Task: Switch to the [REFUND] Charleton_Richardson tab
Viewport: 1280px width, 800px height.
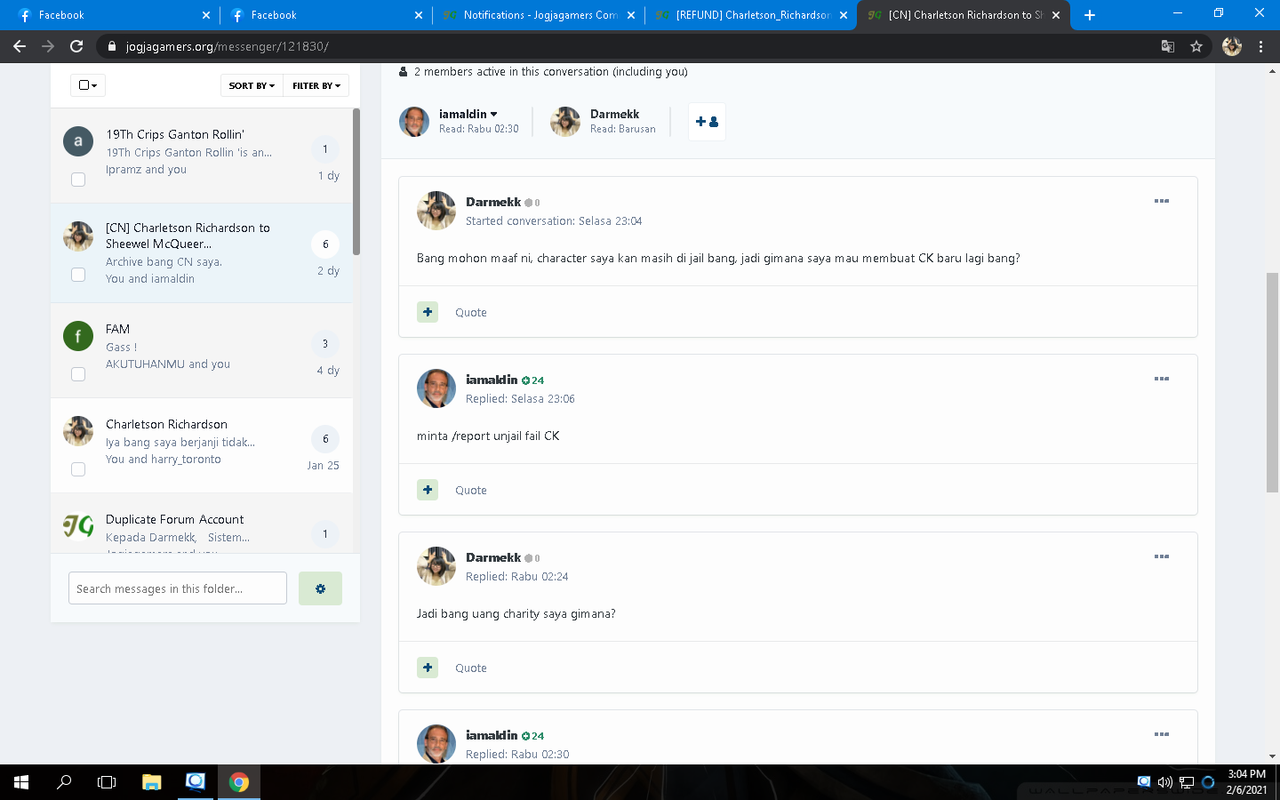Action: [x=751, y=15]
